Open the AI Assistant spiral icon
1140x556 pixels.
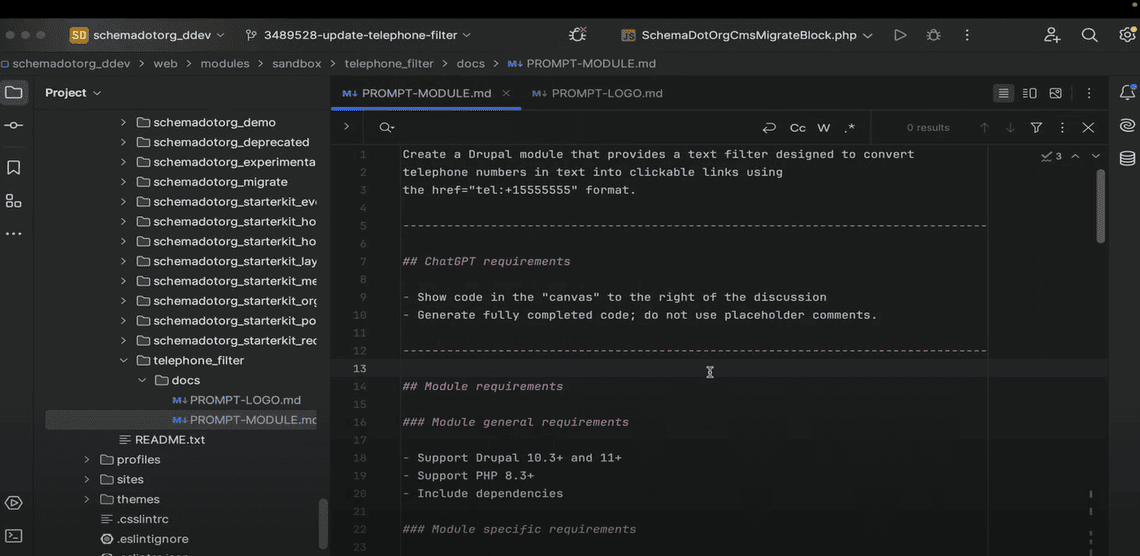1127,126
